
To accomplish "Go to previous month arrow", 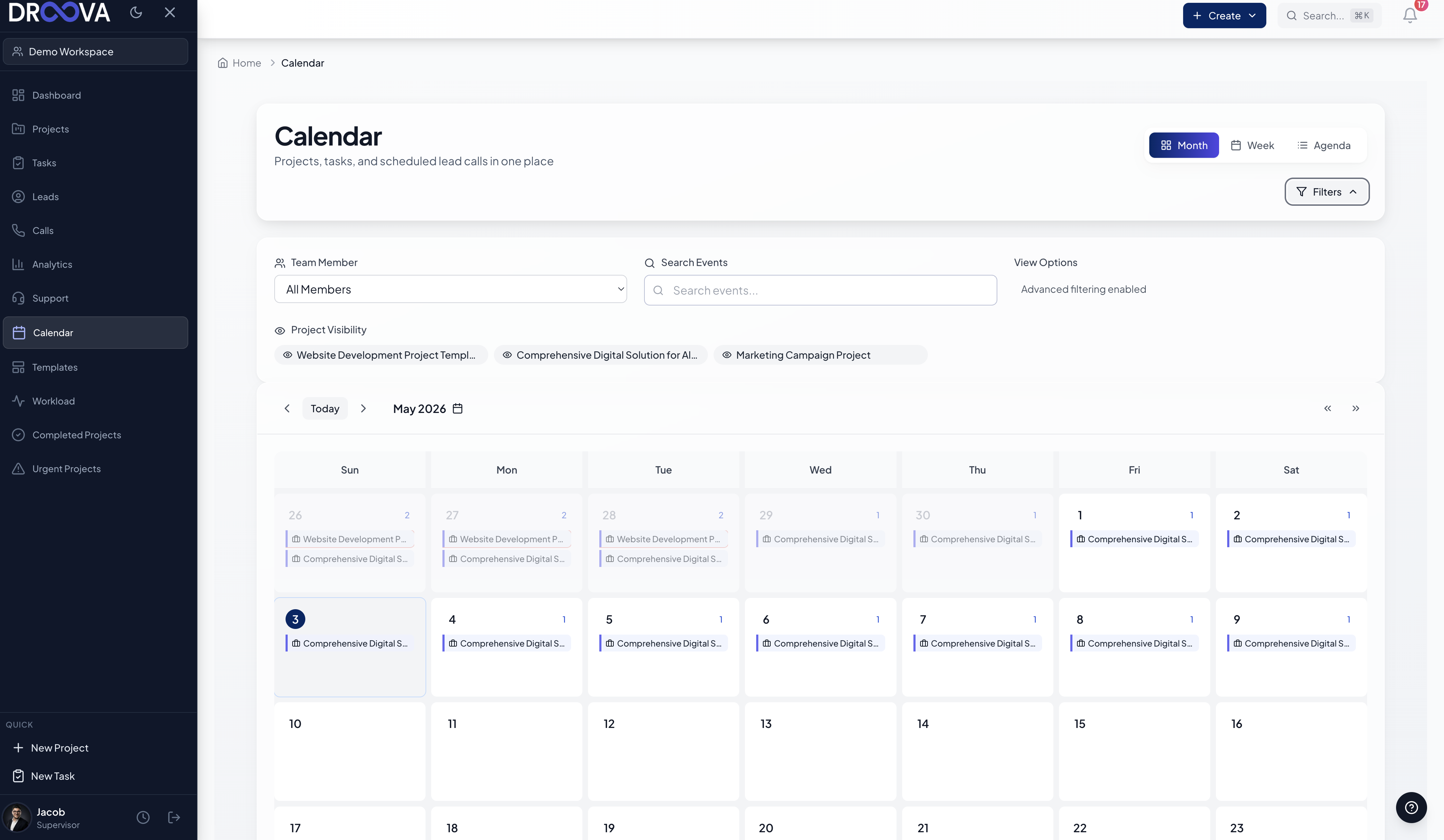I will [x=287, y=408].
